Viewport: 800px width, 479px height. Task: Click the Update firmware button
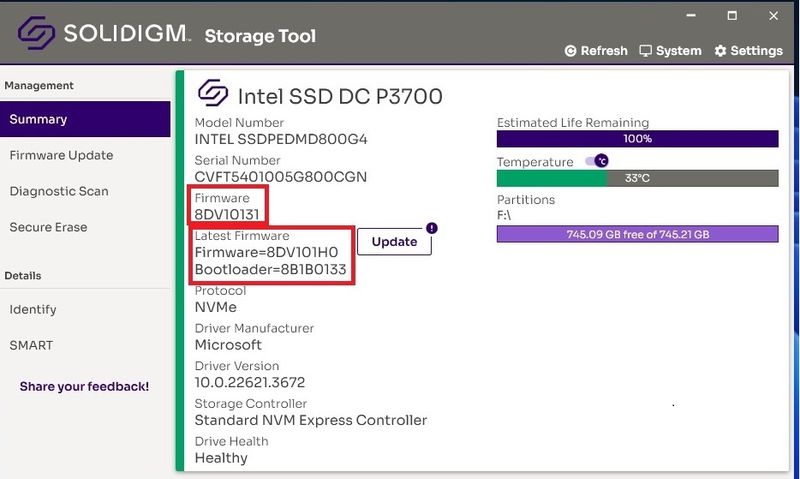(x=394, y=242)
